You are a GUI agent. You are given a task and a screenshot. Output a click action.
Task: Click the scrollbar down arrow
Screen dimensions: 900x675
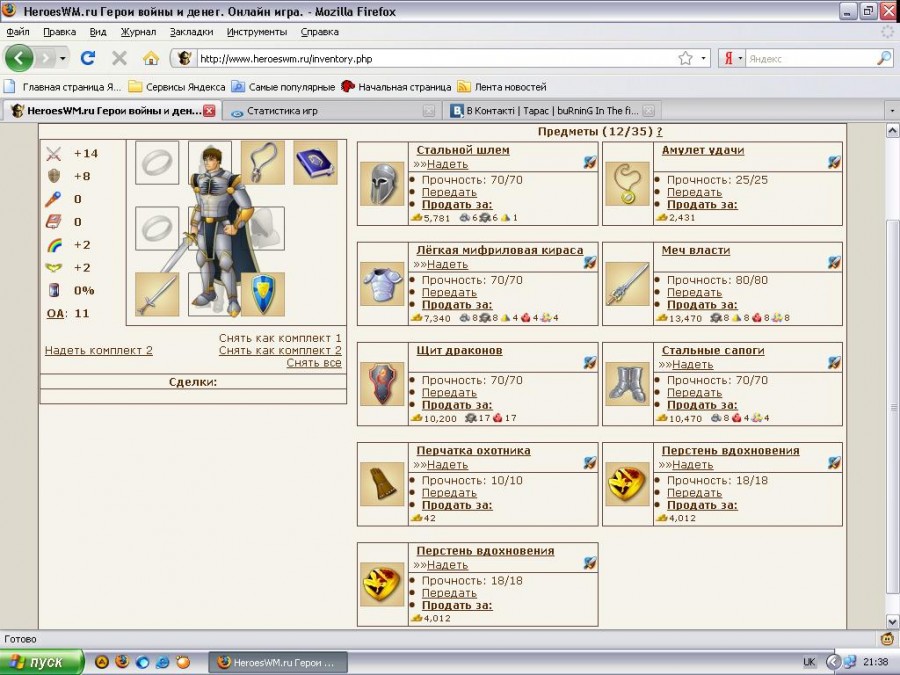[893, 621]
